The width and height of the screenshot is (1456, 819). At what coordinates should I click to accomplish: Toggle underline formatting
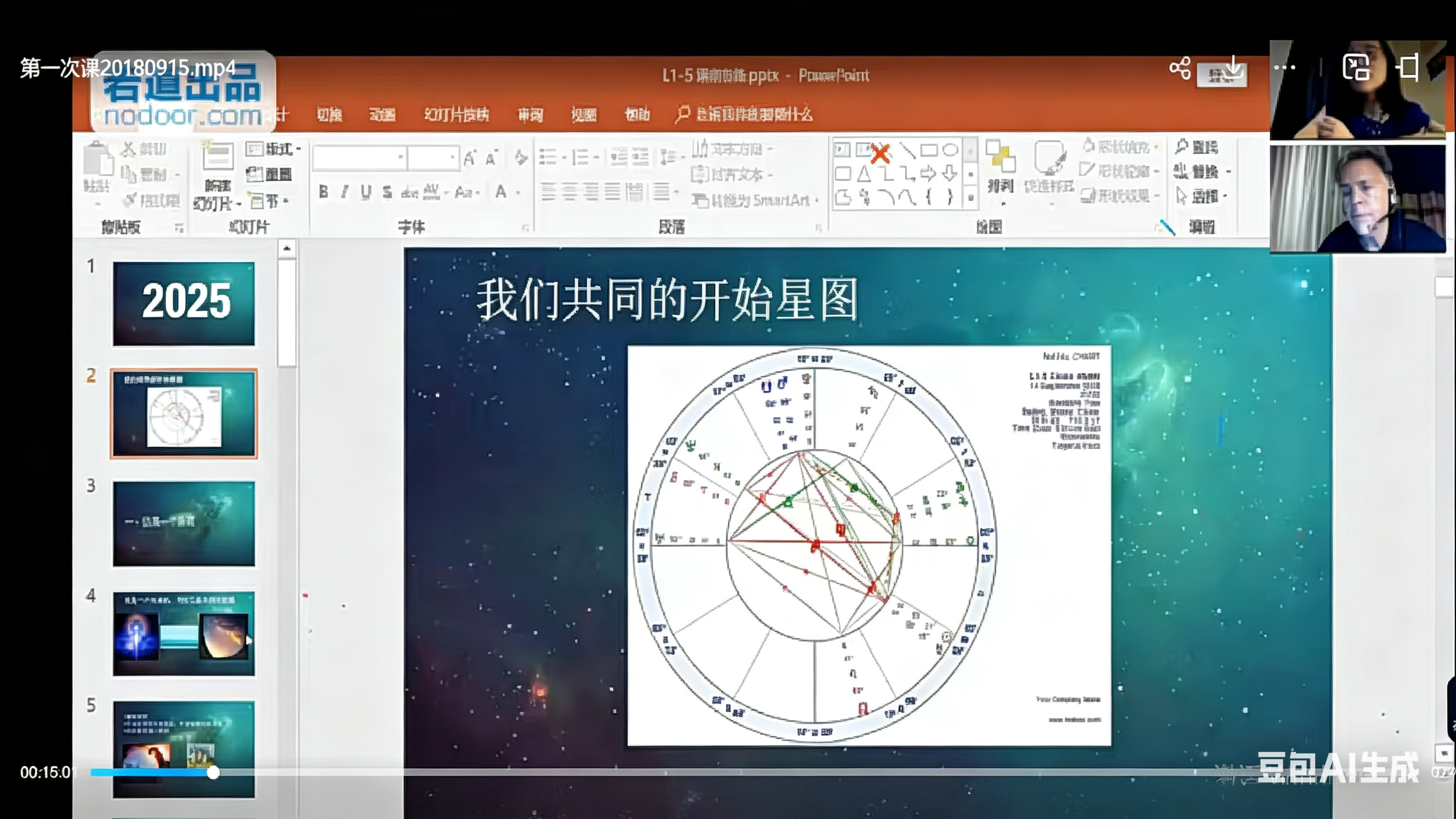pos(365,191)
